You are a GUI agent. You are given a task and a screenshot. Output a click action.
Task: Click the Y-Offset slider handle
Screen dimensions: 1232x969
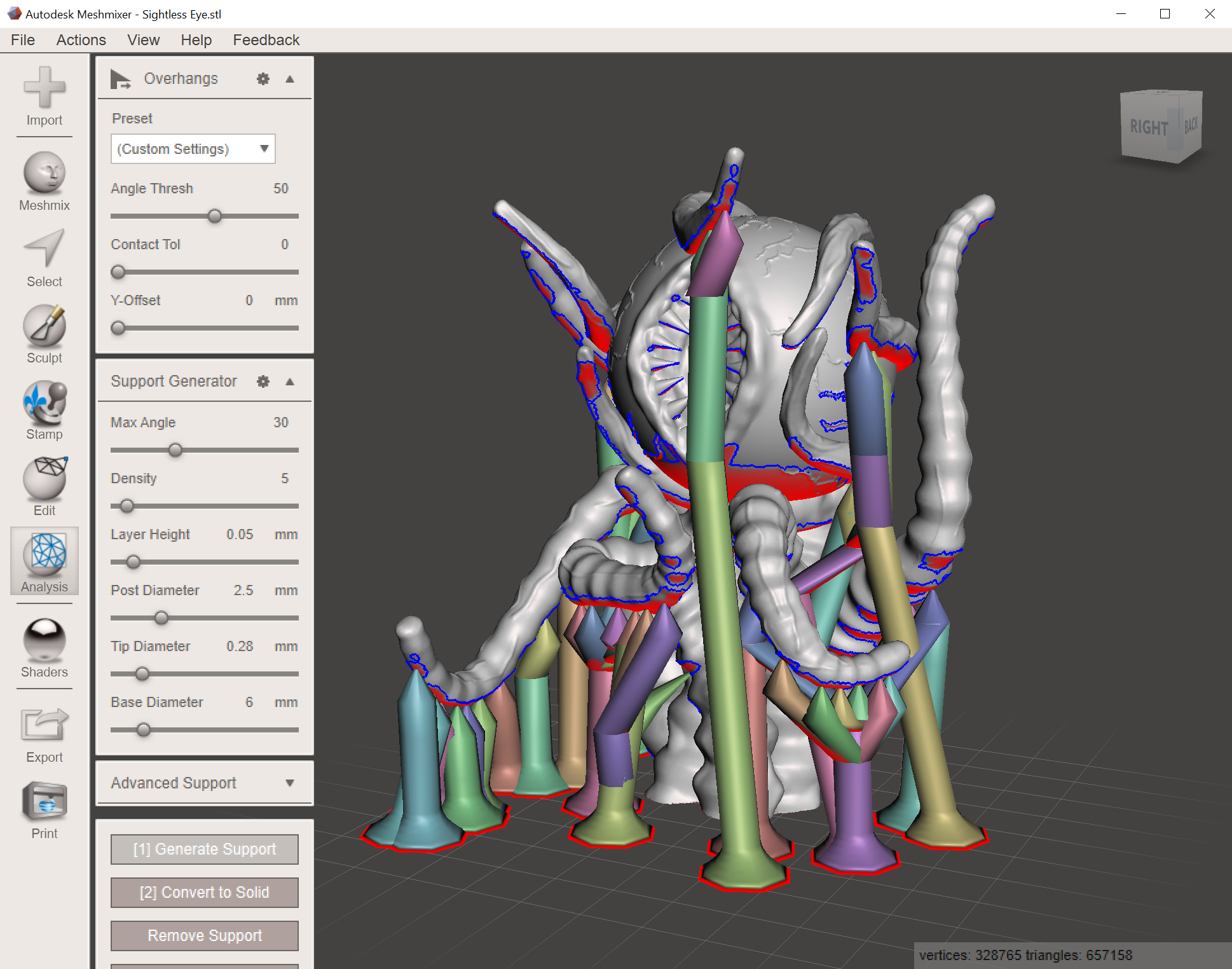[118, 328]
